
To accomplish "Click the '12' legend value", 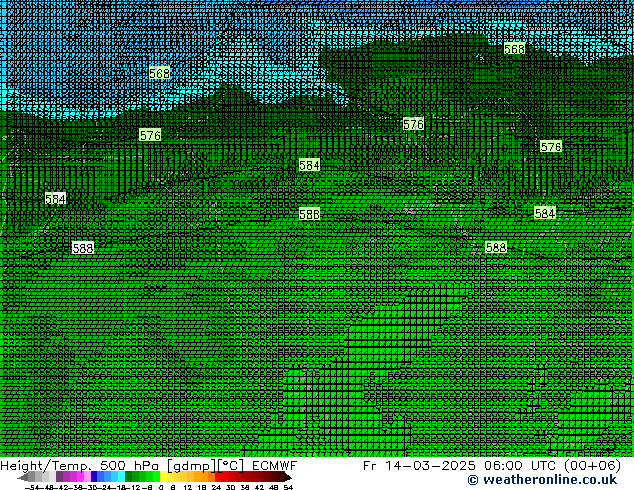I will [x=187, y=487].
